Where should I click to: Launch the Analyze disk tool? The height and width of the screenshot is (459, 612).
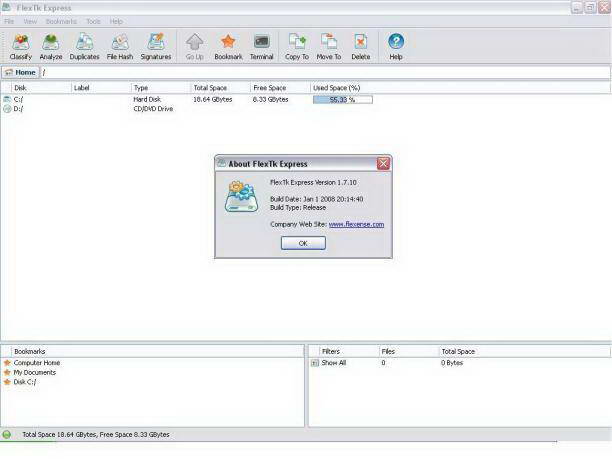51,47
